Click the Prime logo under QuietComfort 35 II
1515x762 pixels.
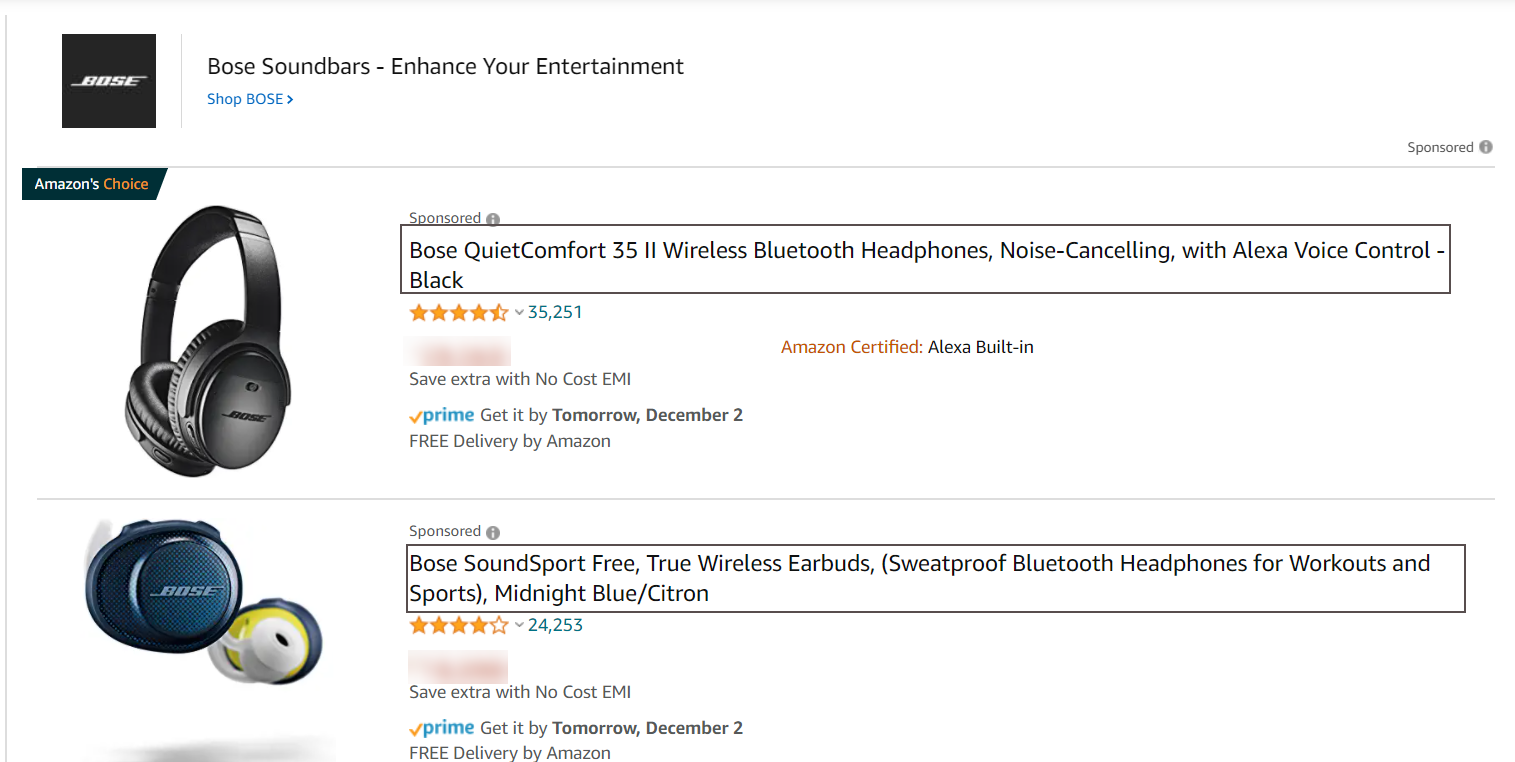[x=441, y=415]
